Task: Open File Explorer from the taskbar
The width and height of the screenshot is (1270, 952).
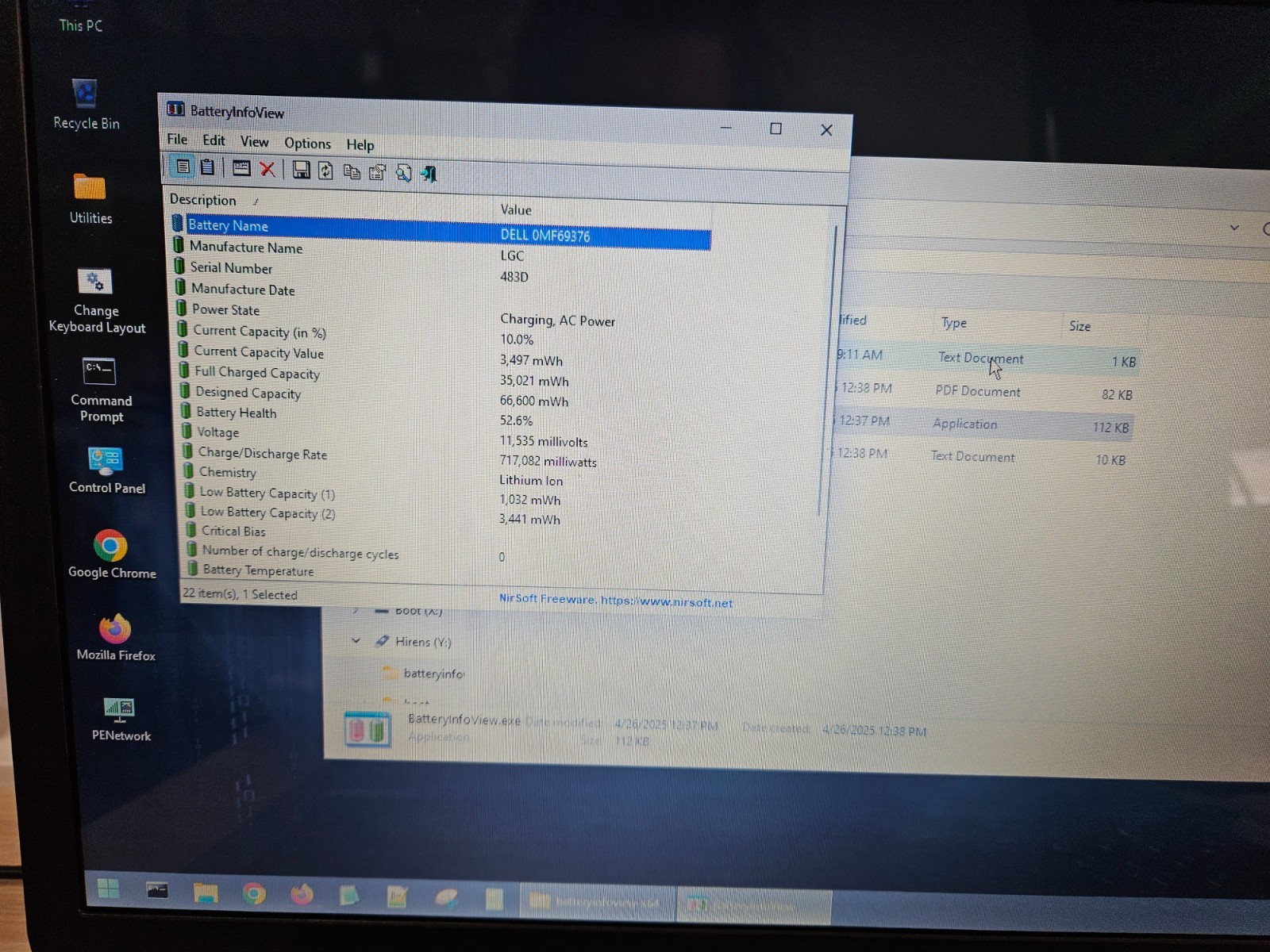Action: click(206, 892)
